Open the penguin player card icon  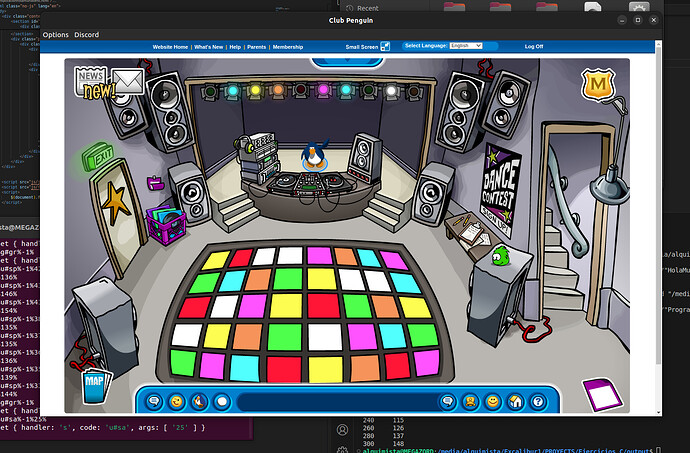coord(470,402)
